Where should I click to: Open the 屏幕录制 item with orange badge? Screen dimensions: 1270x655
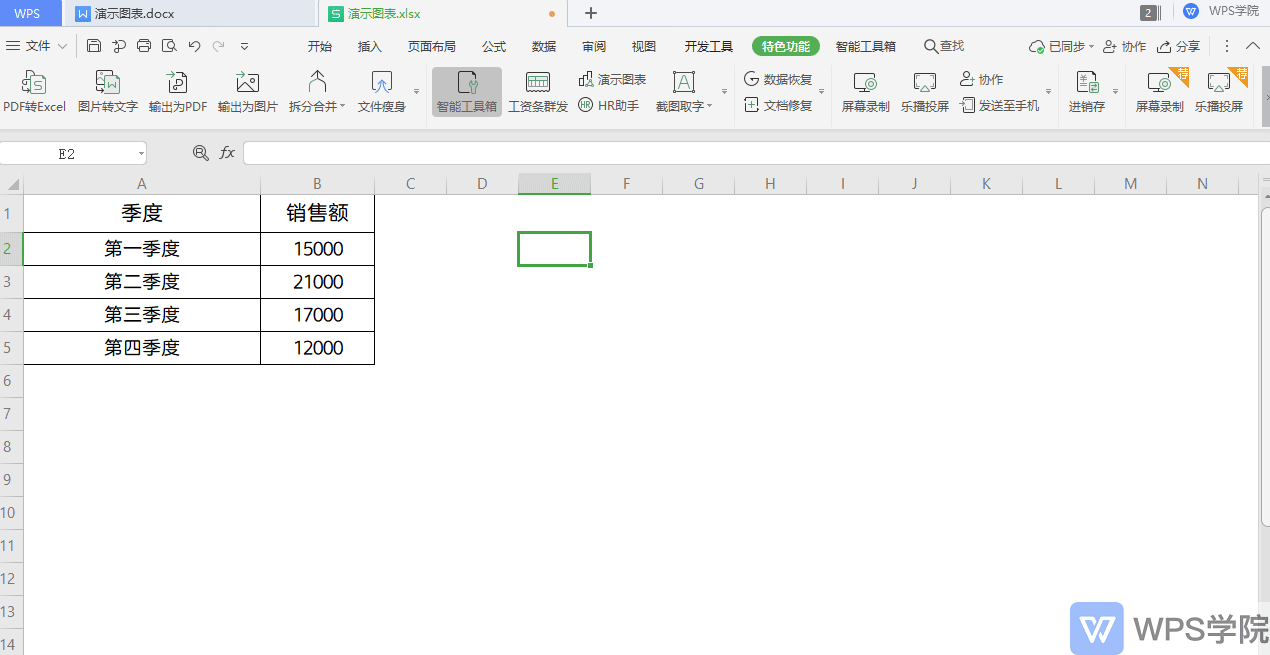pos(1159,92)
